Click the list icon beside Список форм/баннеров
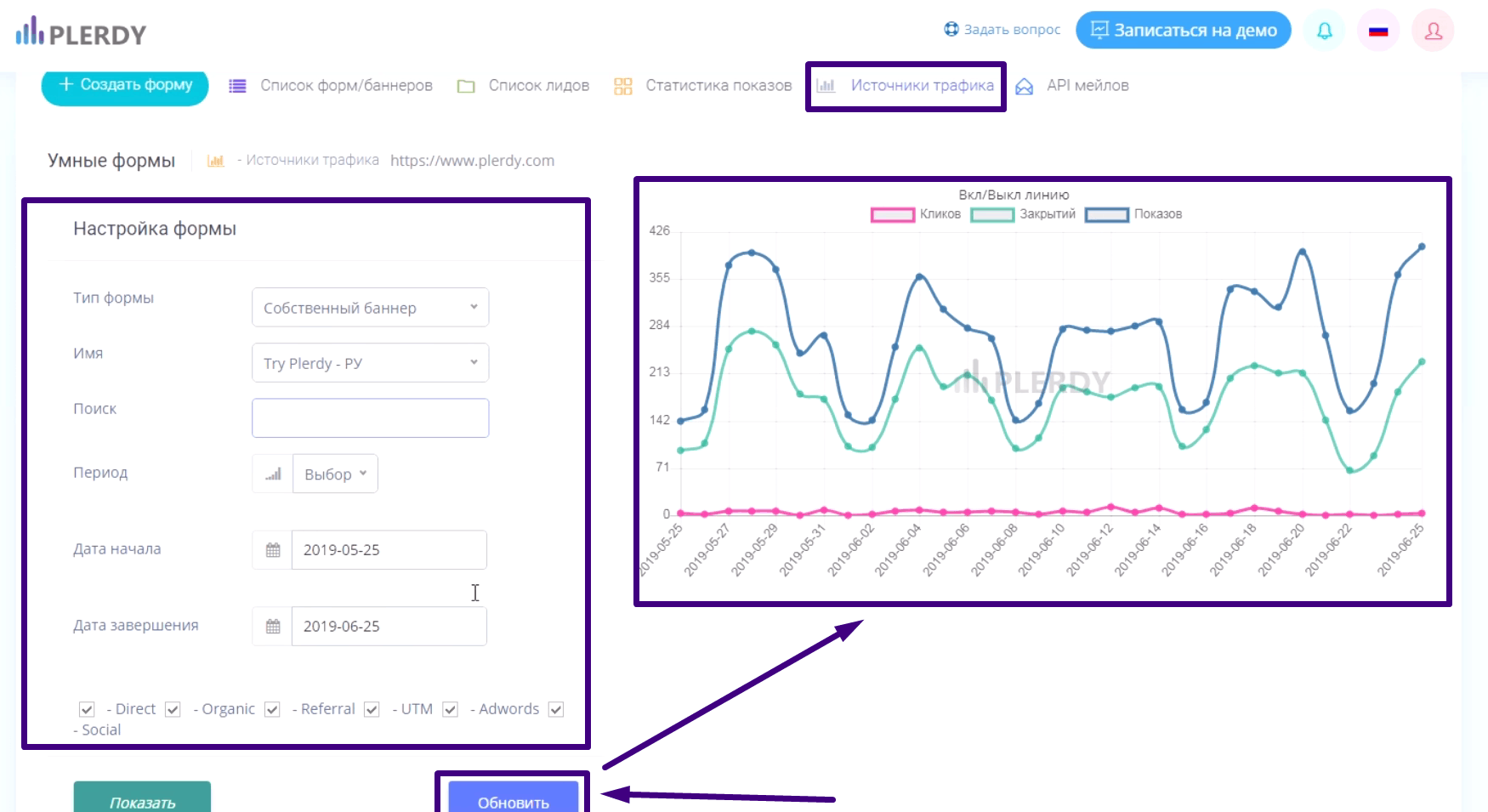This screenshot has width=1488, height=812. (x=237, y=86)
